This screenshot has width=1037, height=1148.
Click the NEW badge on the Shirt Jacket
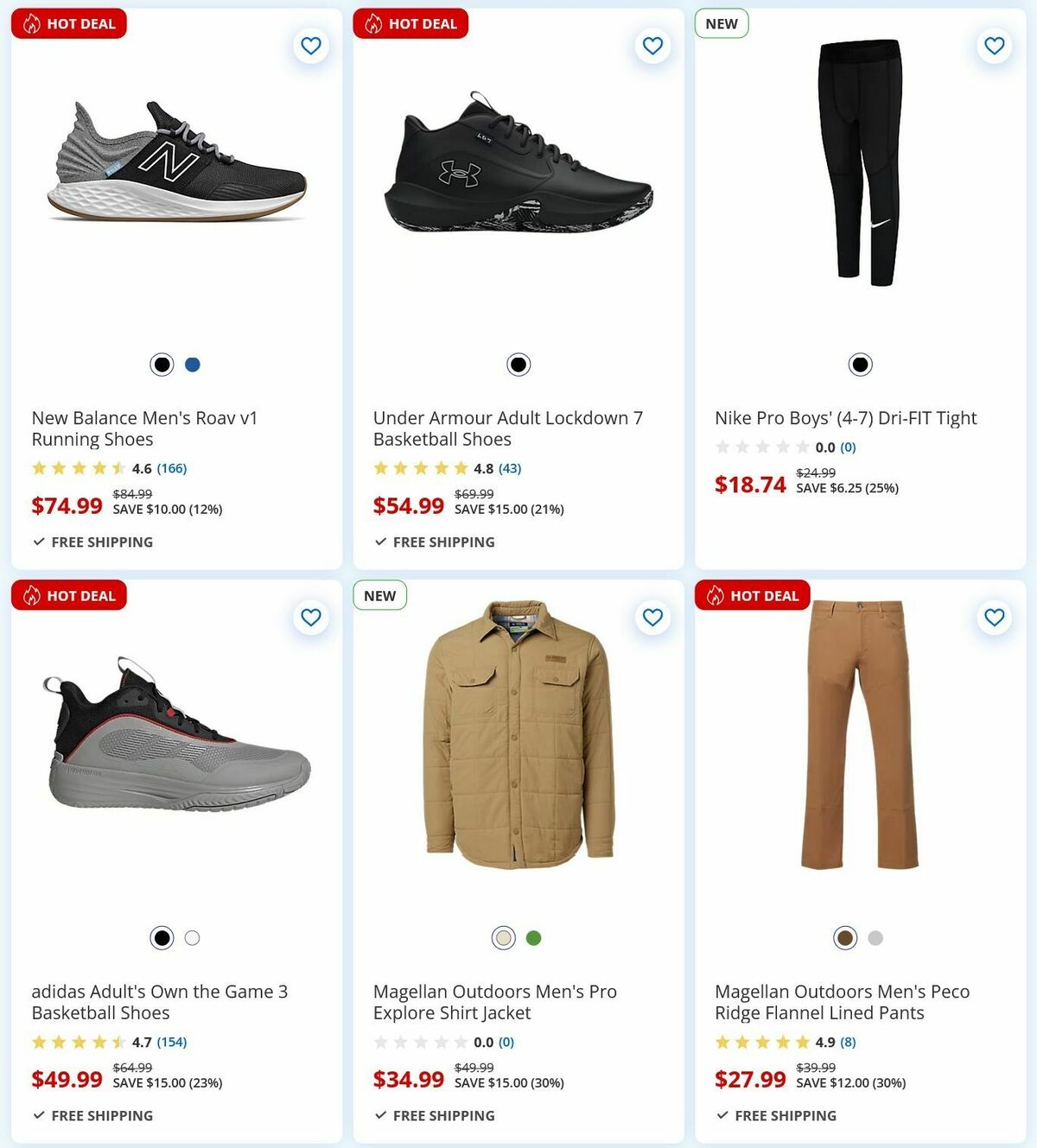point(379,595)
